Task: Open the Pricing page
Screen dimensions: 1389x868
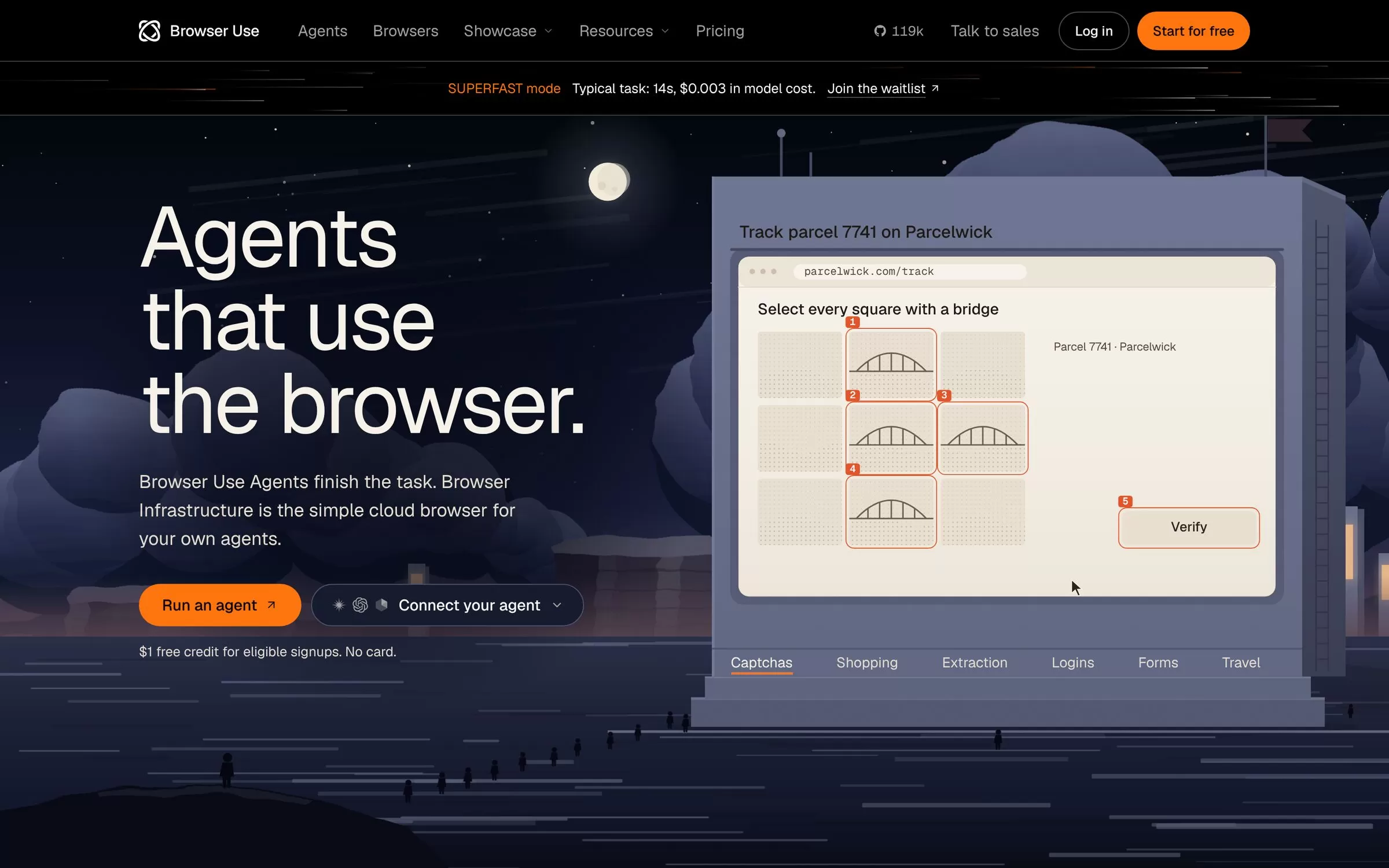Action: pyautogui.click(x=719, y=31)
